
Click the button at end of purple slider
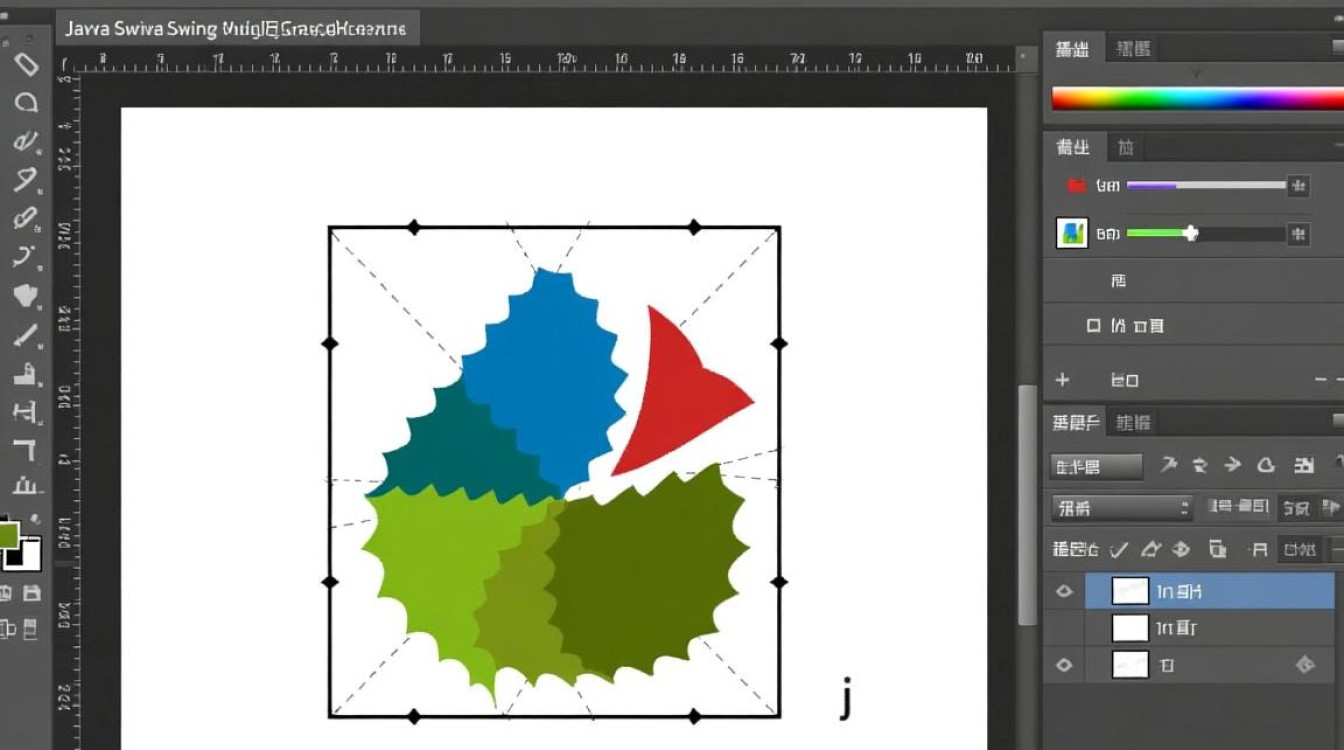(1298, 185)
